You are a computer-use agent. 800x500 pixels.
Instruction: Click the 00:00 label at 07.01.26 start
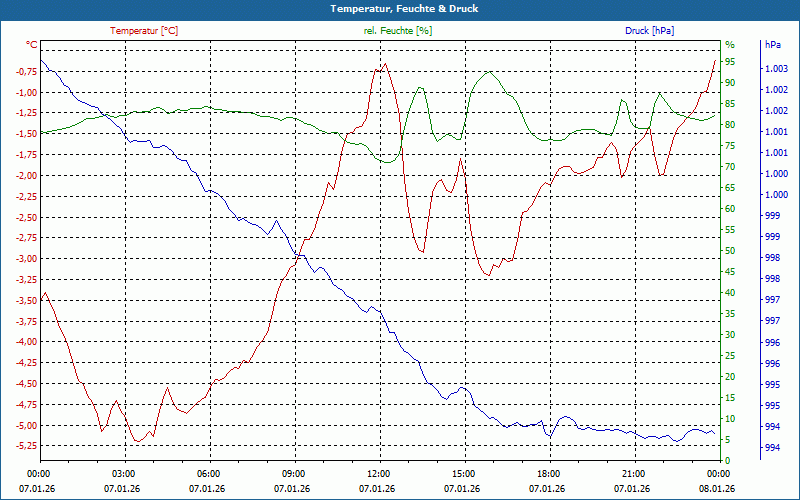point(37,473)
